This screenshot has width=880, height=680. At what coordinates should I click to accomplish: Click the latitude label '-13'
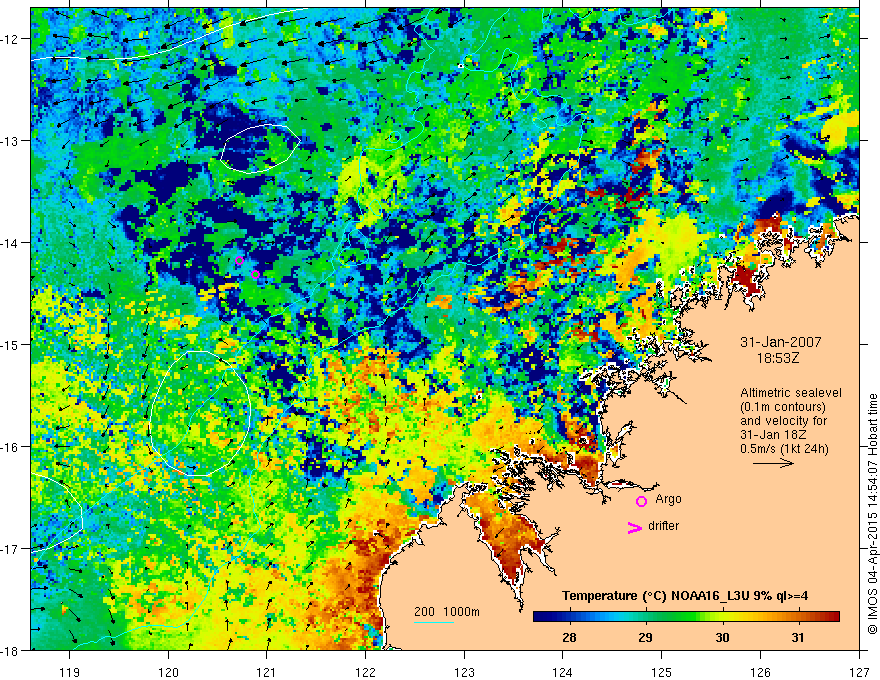pyautogui.click(x=10, y=141)
